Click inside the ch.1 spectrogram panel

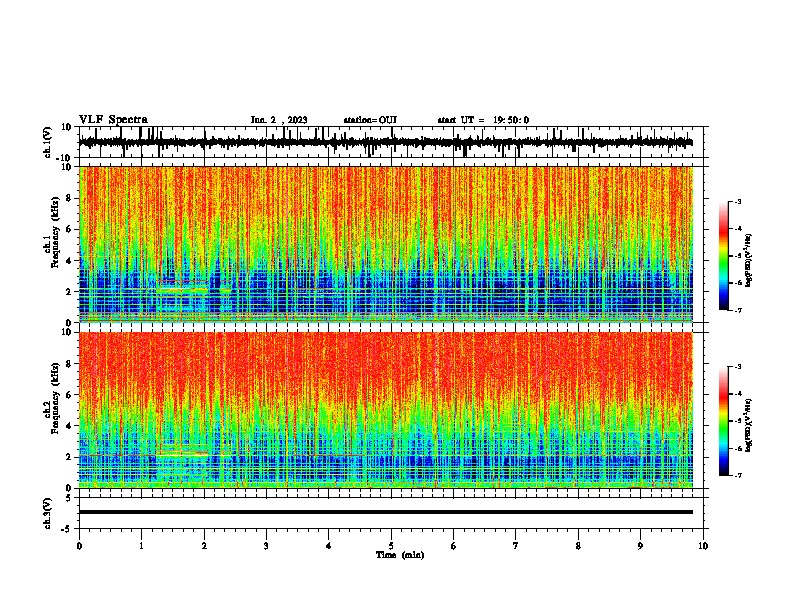pos(386,244)
